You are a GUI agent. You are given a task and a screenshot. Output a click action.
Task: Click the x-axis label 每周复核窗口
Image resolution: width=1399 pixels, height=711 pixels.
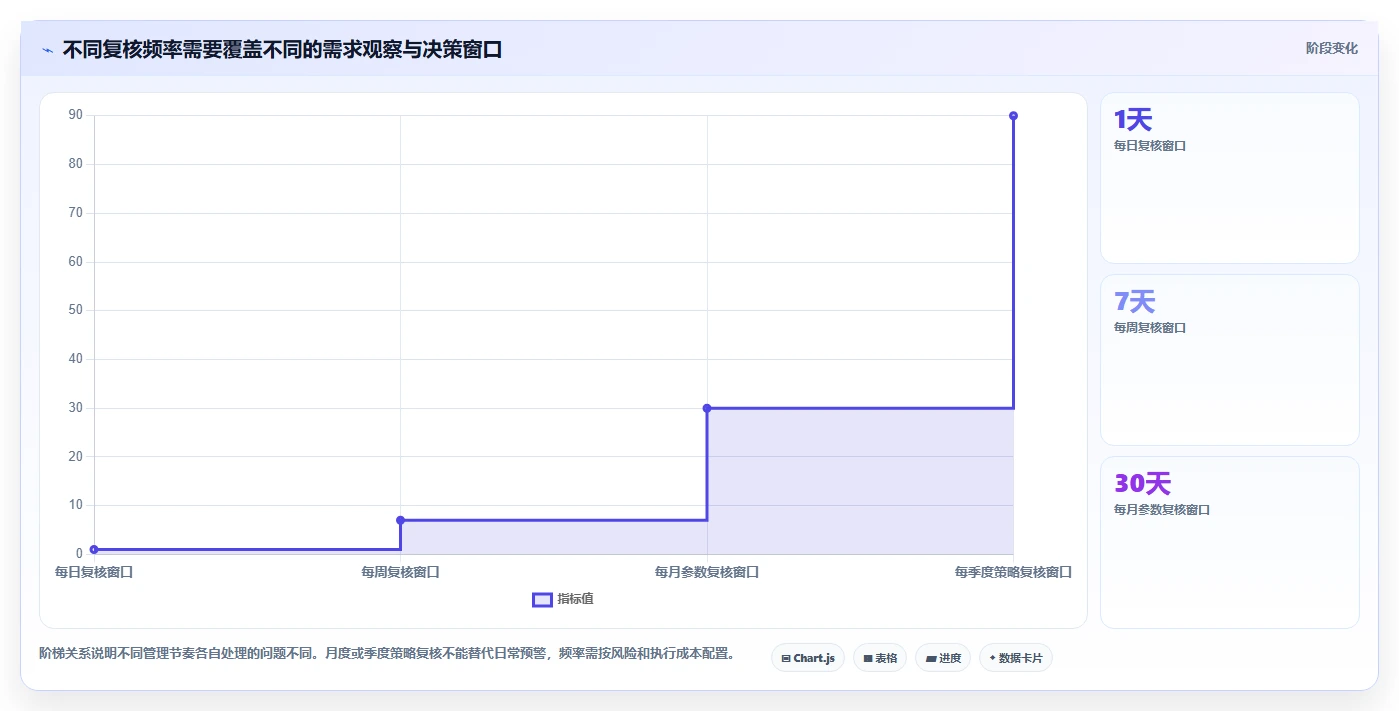coord(400,573)
